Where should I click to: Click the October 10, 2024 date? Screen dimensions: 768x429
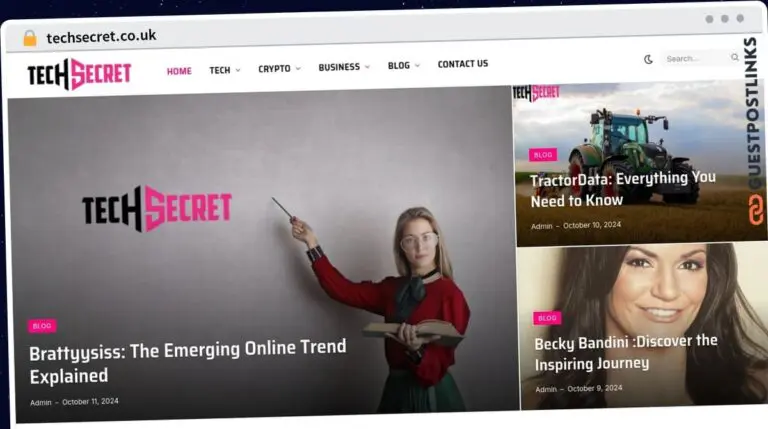(x=592, y=225)
